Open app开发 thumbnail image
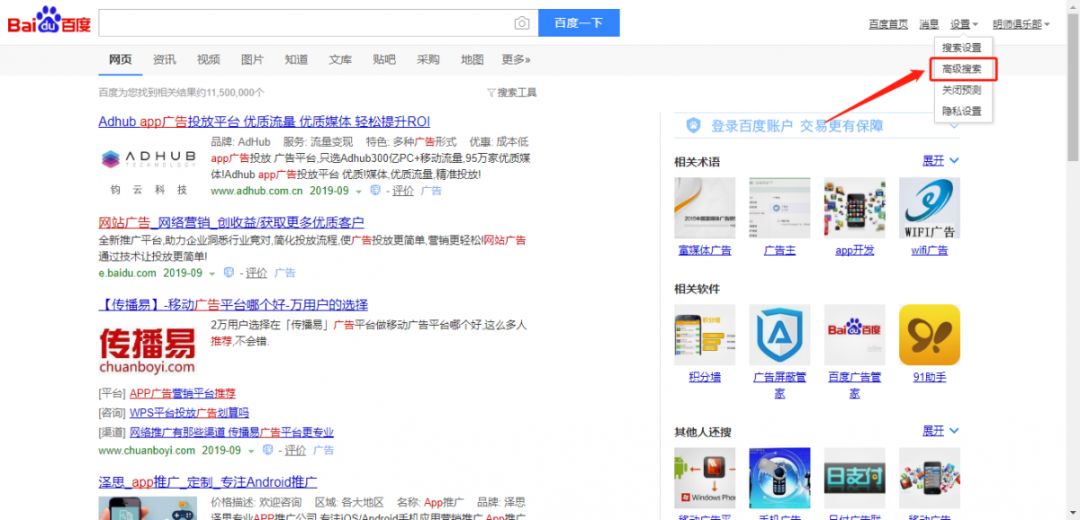1080x520 pixels. click(855, 208)
